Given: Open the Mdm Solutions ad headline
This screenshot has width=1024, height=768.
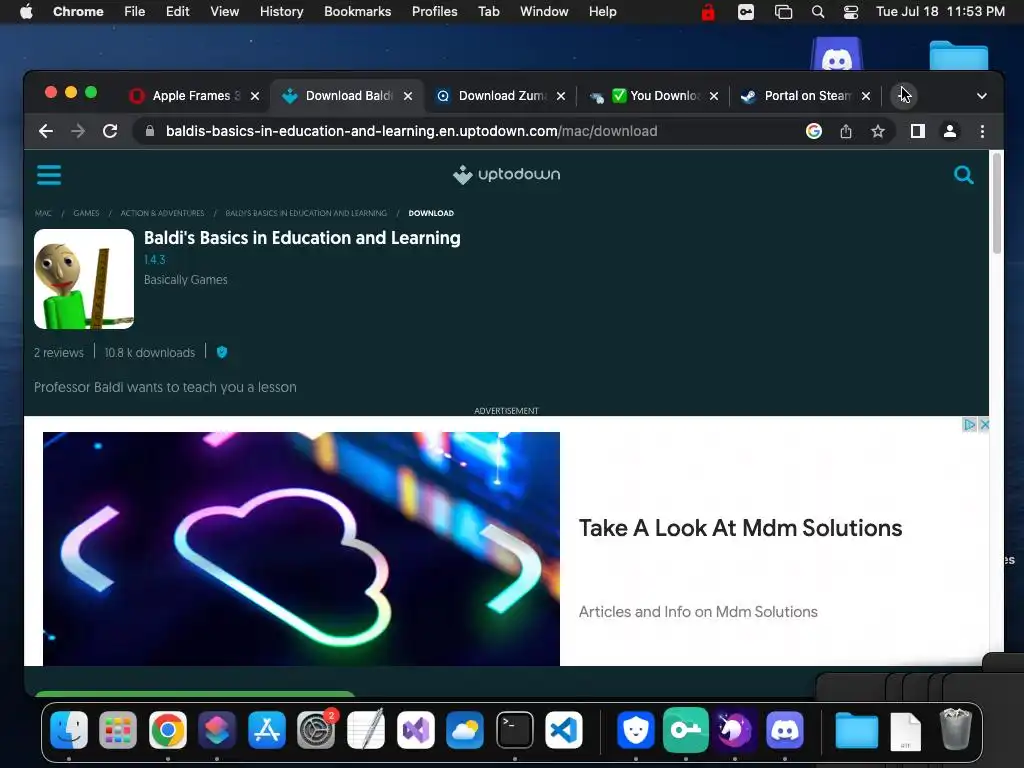Looking at the screenshot, I should 740,528.
